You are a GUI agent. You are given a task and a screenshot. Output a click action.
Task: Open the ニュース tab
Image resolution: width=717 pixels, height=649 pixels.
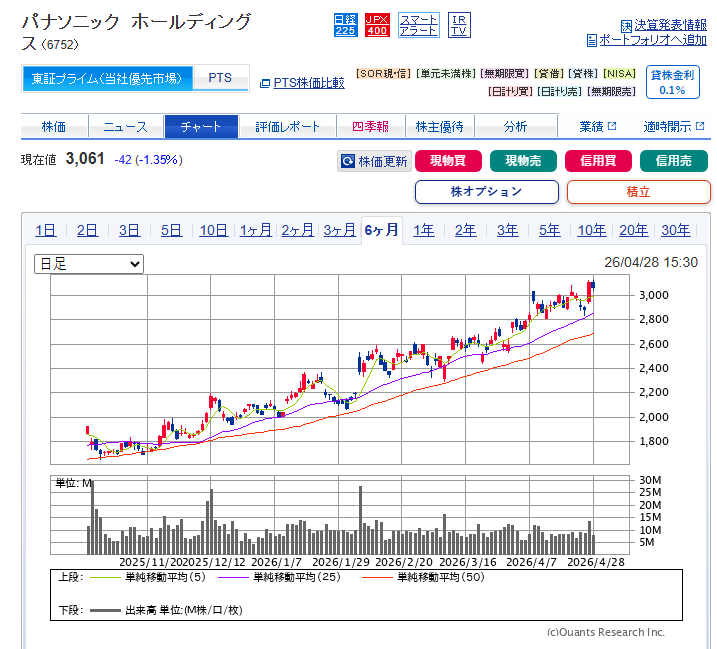(126, 127)
